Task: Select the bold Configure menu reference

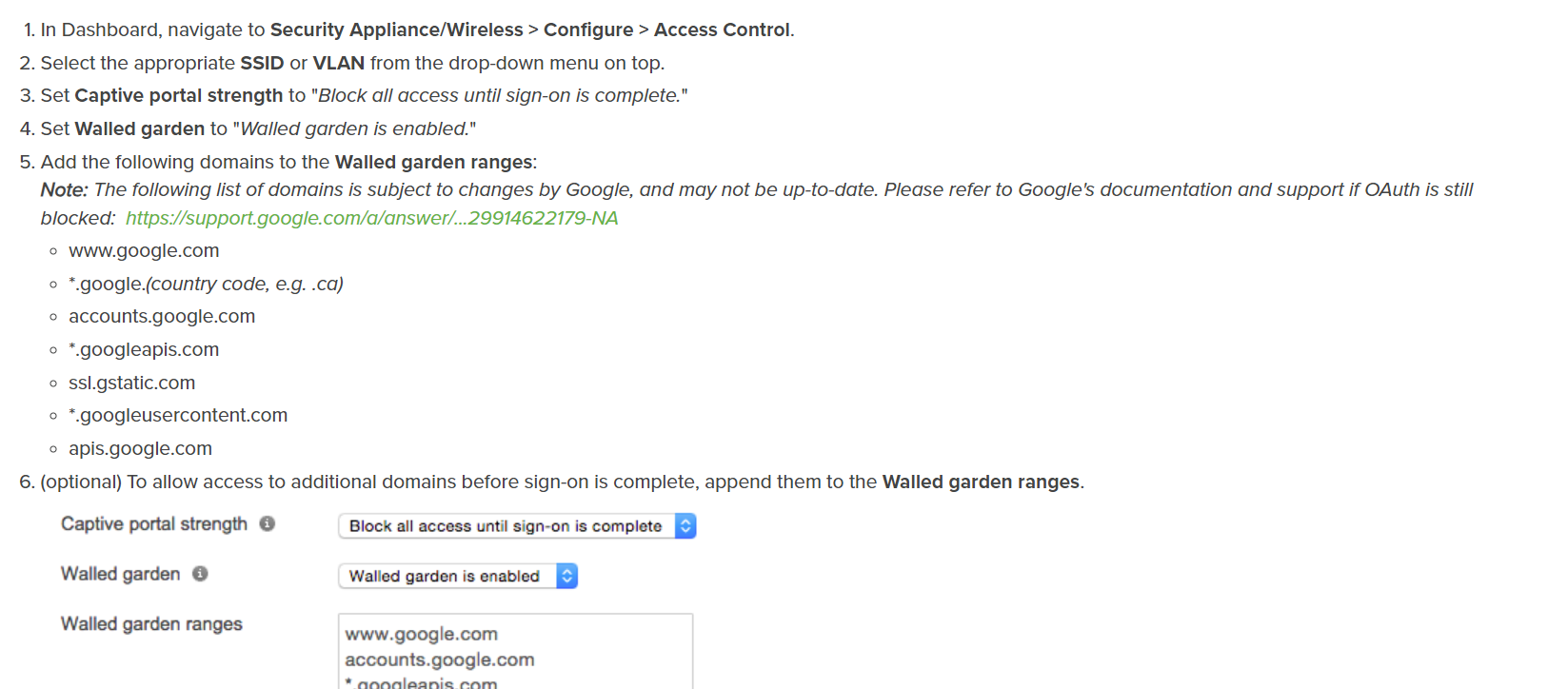Action: tap(589, 30)
